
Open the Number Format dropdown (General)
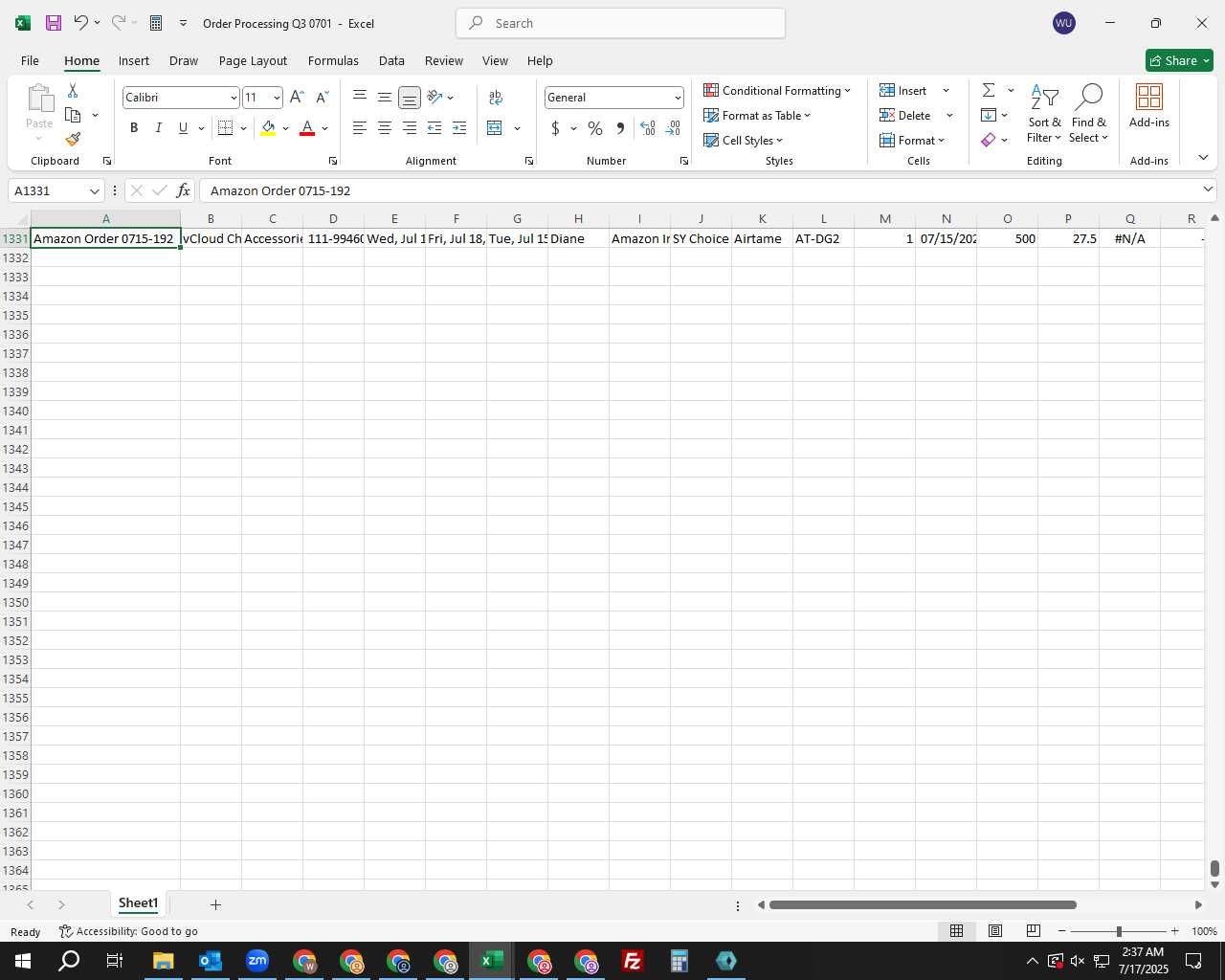(x=678, y=98)
